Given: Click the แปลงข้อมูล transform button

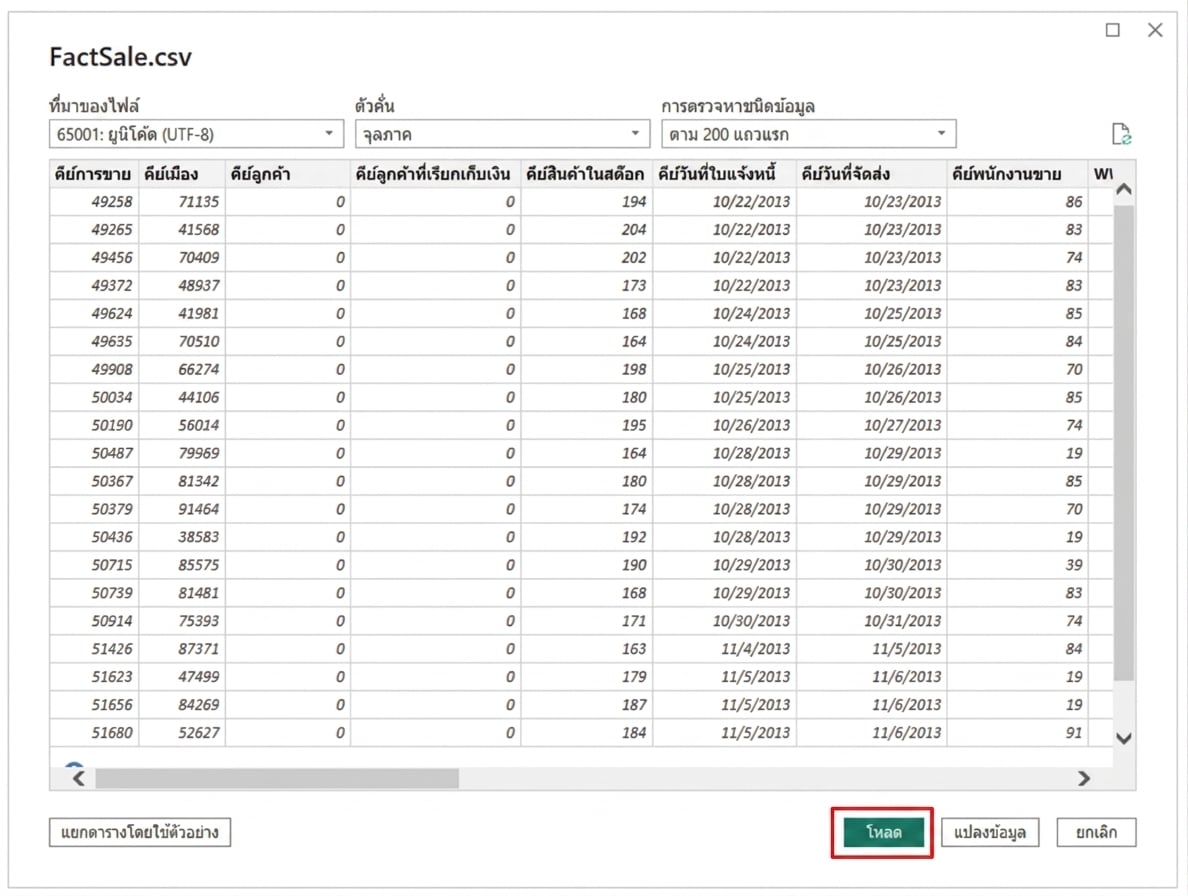Looking at the screenshot, I should coord(989,832).
